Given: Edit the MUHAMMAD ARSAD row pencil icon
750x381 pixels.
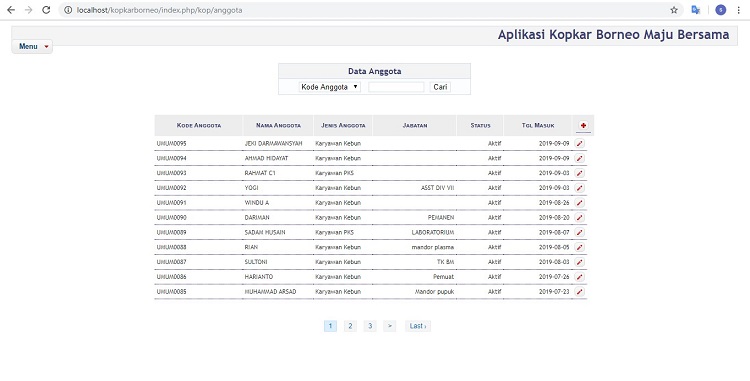Looking at the screenshot, I should pos(579,292).
